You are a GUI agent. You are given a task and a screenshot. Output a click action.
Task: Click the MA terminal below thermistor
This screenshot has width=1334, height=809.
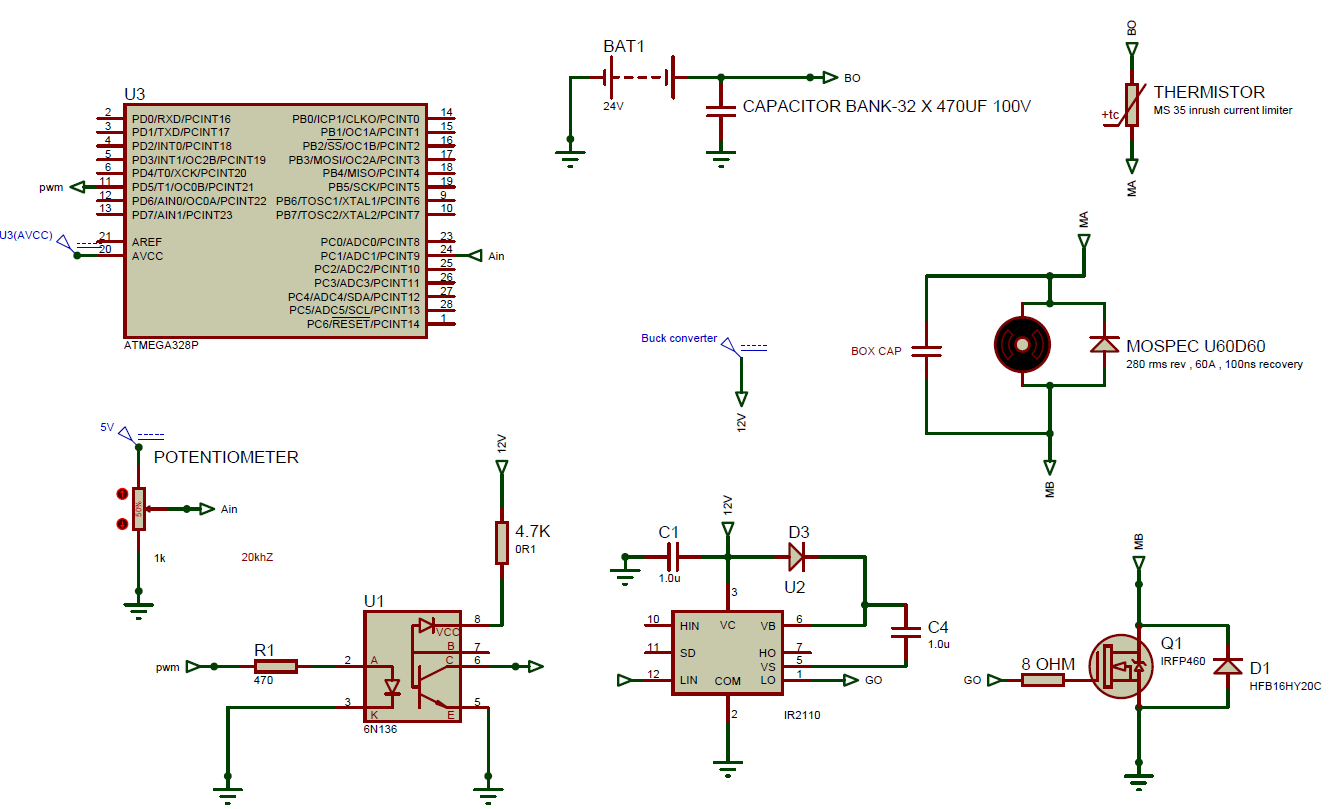coord(1131,164)
